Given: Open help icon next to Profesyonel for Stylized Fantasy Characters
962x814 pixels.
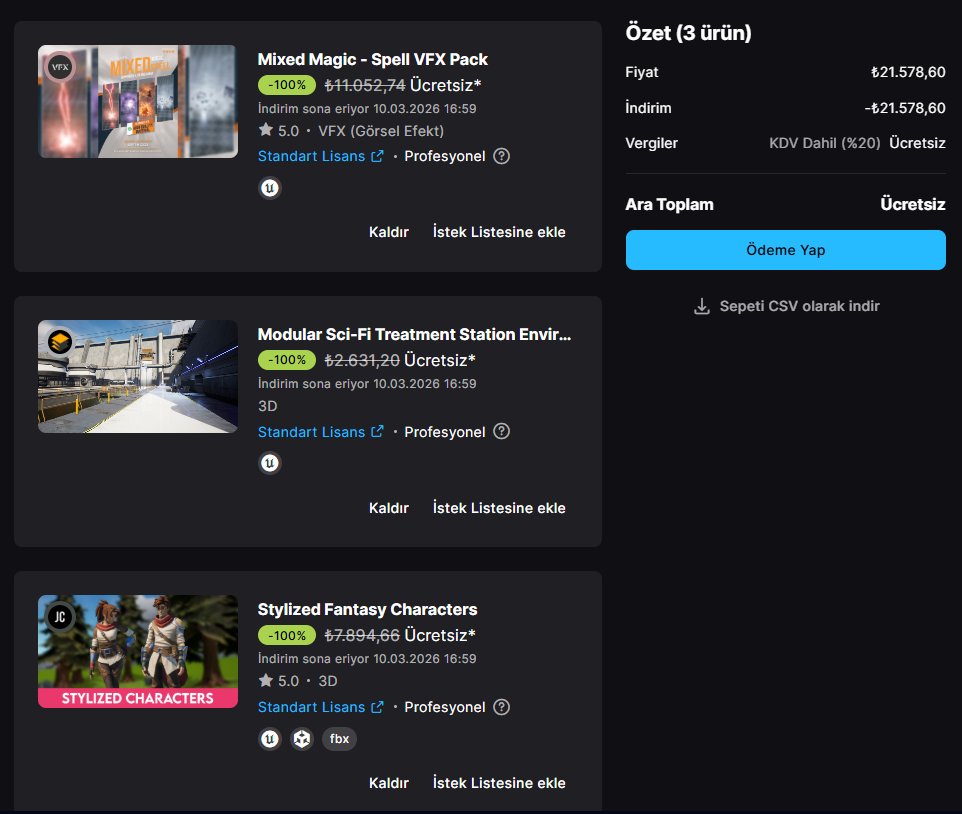Looking at the screenshot, I should tap(501, 707).
